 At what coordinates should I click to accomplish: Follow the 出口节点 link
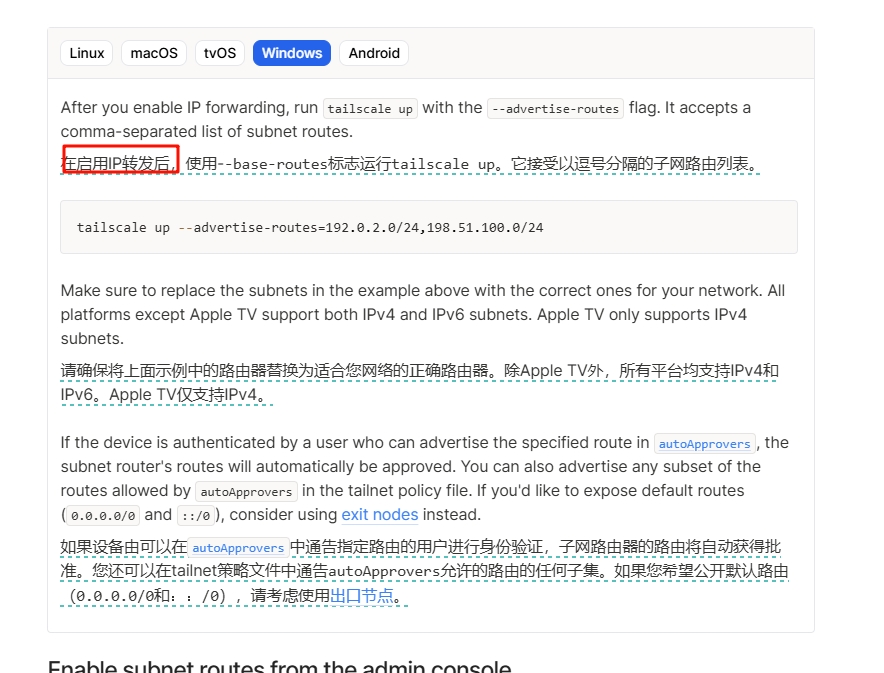click(x=361, y=596)
